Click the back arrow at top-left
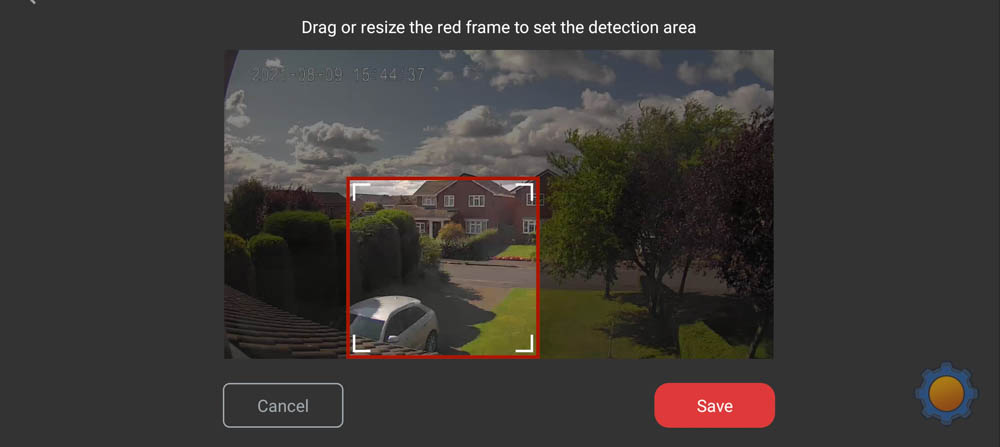The height and width of the screenshot is (447, 1000). point(31,2)
